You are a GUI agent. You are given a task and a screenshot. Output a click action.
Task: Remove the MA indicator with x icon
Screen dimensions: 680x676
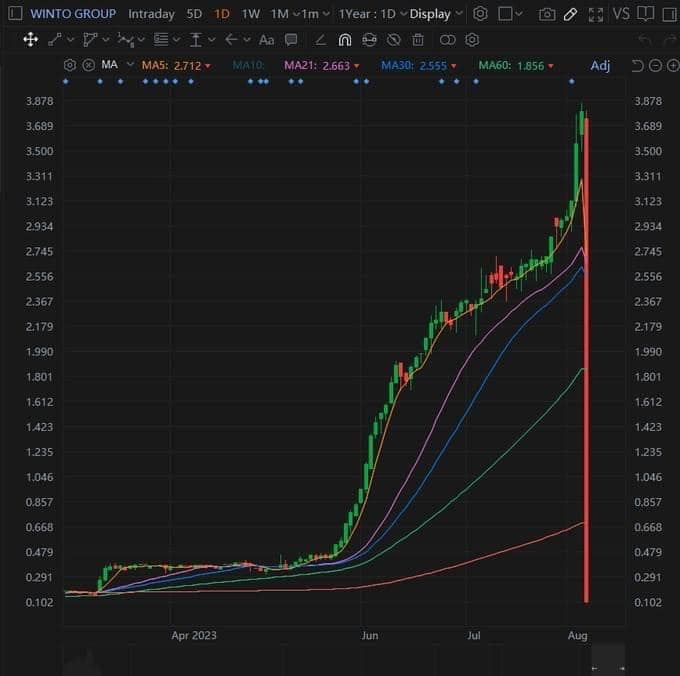coord(88,65)
